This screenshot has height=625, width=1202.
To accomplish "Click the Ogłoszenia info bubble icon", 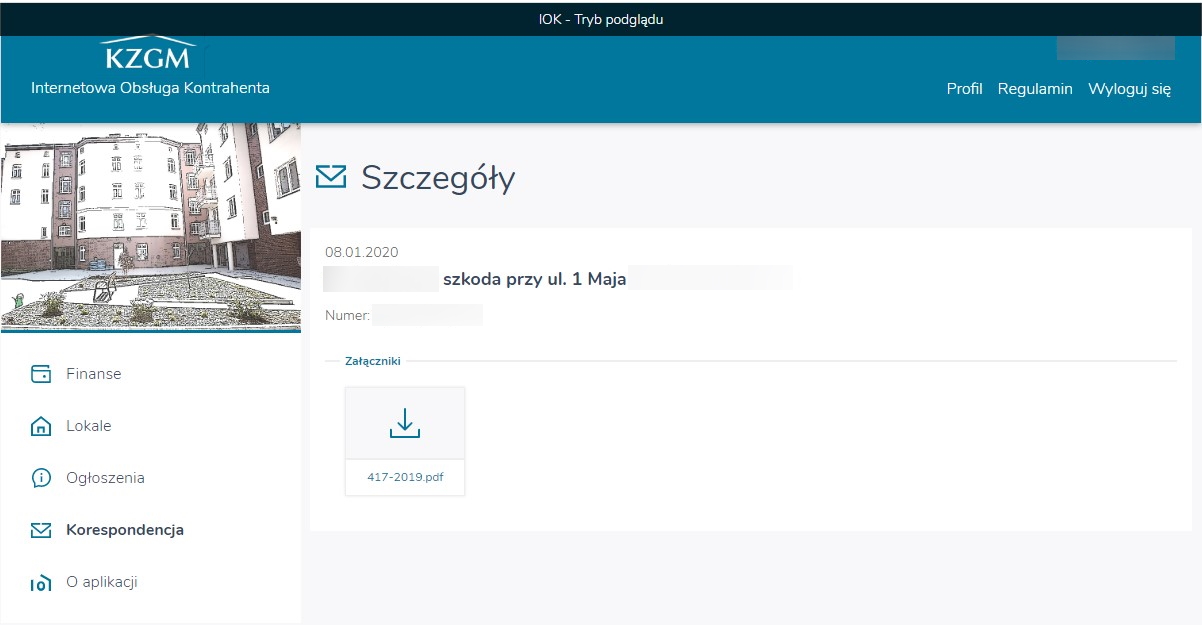I will coord(41,478).
